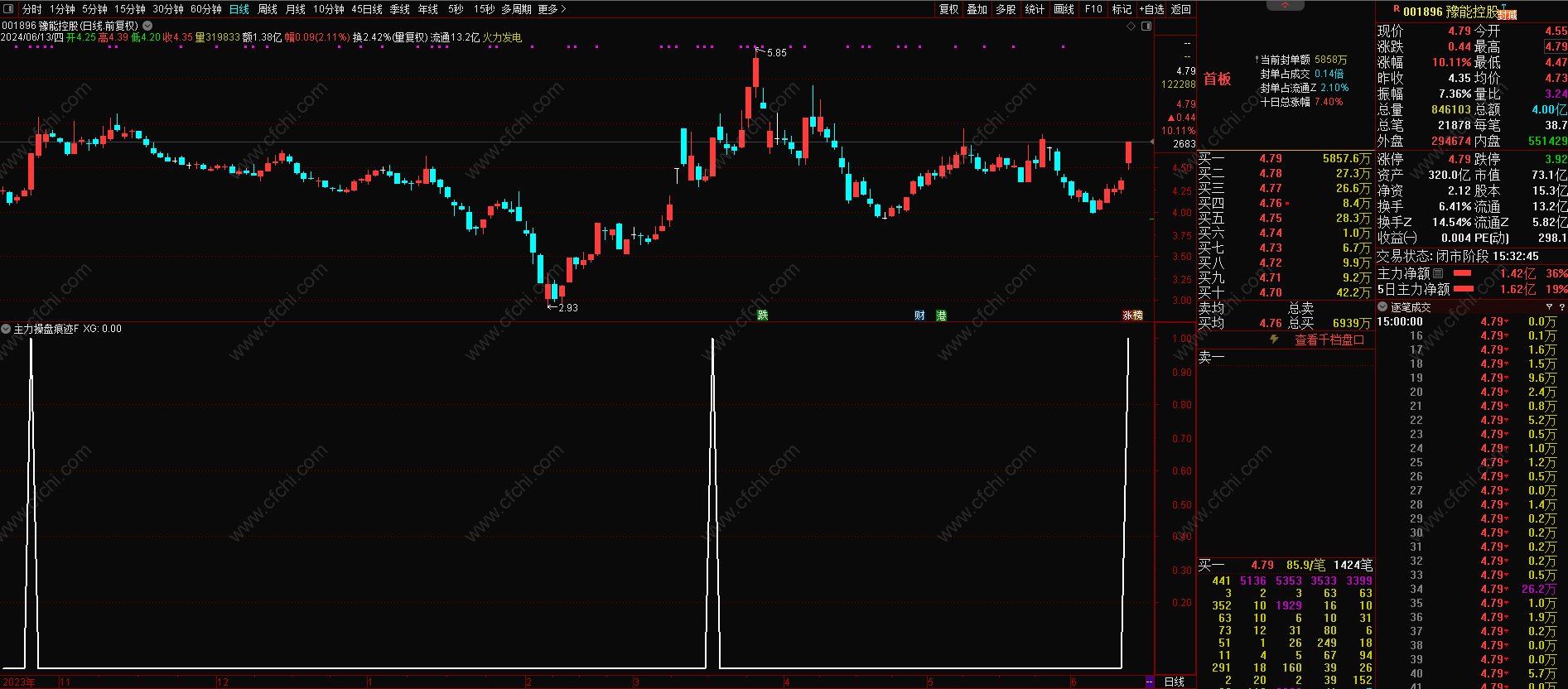Click the 返回 back button
Screen dimensions: 1568x689
pyautogui.click(x=1181, y=9)
